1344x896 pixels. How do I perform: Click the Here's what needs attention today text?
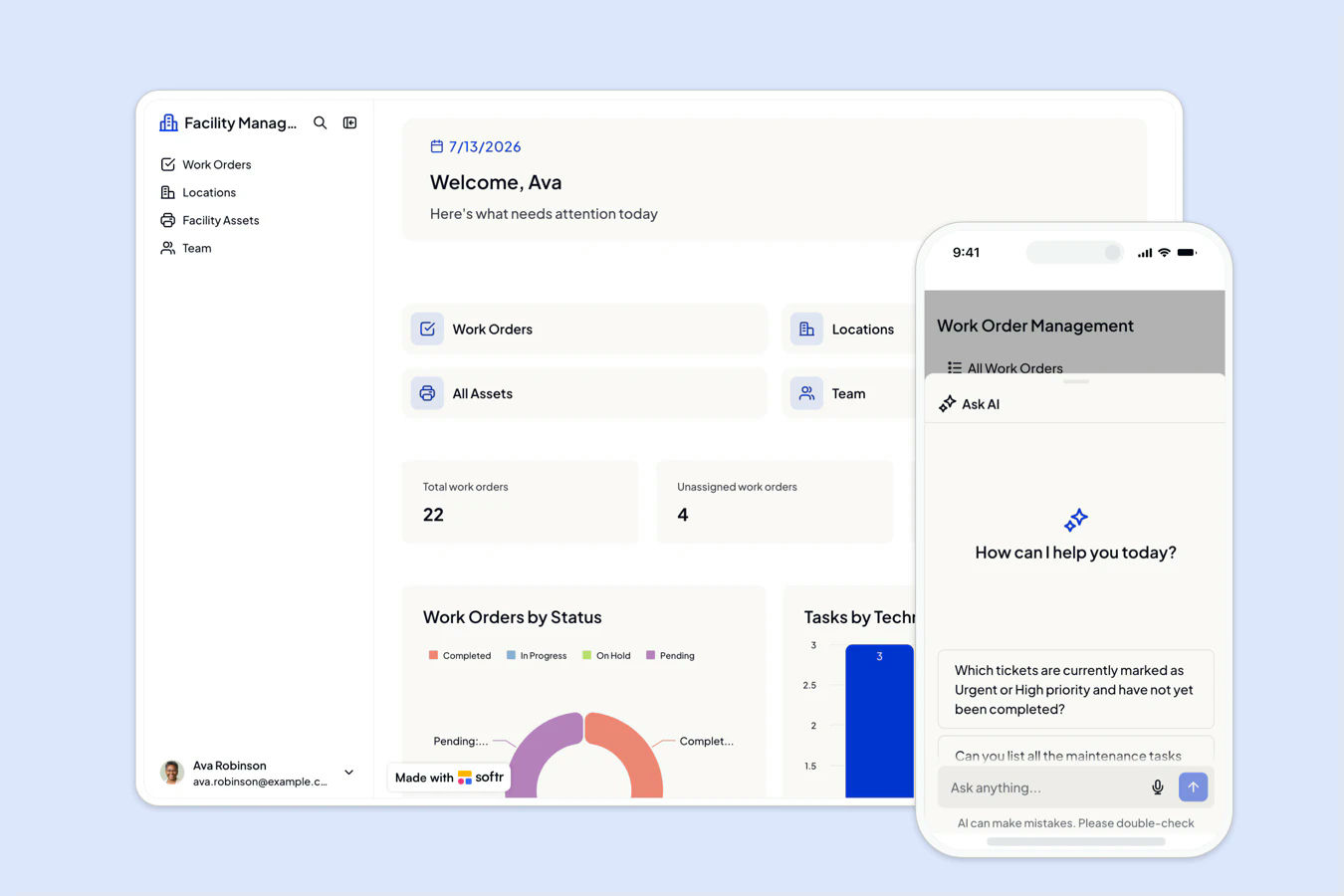click(544, 213)
